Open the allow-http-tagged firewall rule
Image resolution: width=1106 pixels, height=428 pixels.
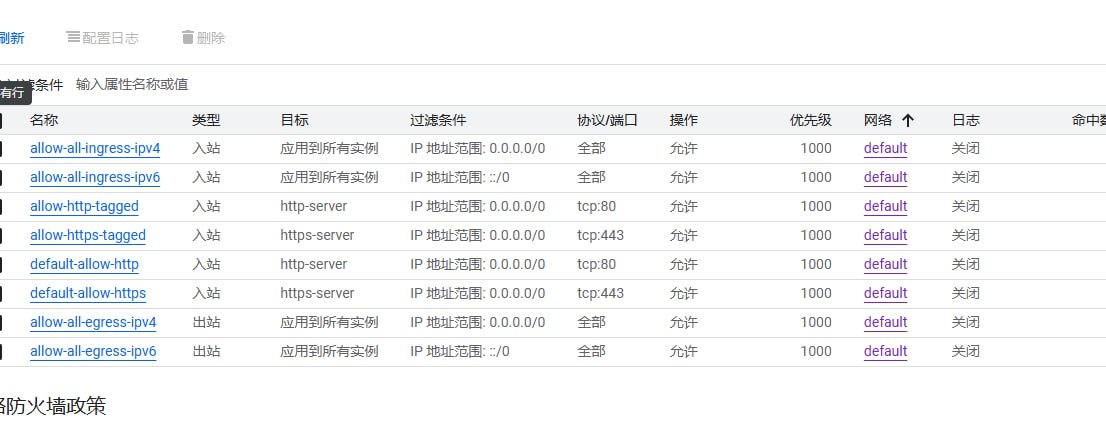coord(84,206)
